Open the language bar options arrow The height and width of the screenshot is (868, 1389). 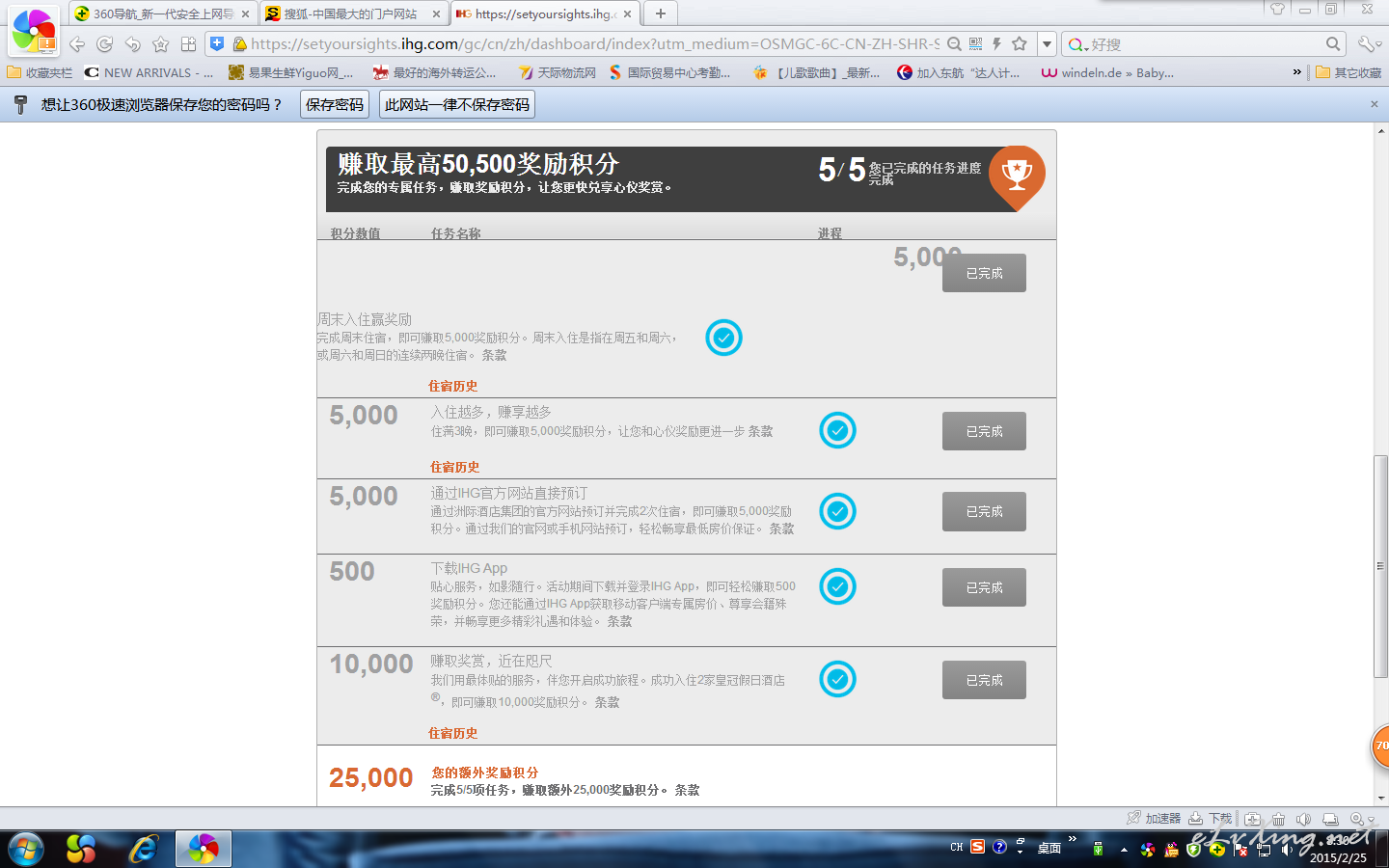coord(1020,853)
